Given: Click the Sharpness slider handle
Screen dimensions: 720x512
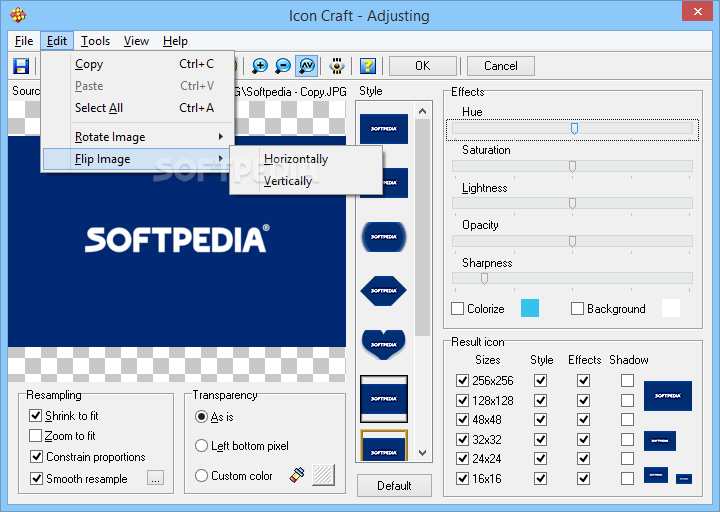Looking at the screenshot, I should tap(484, 279).
